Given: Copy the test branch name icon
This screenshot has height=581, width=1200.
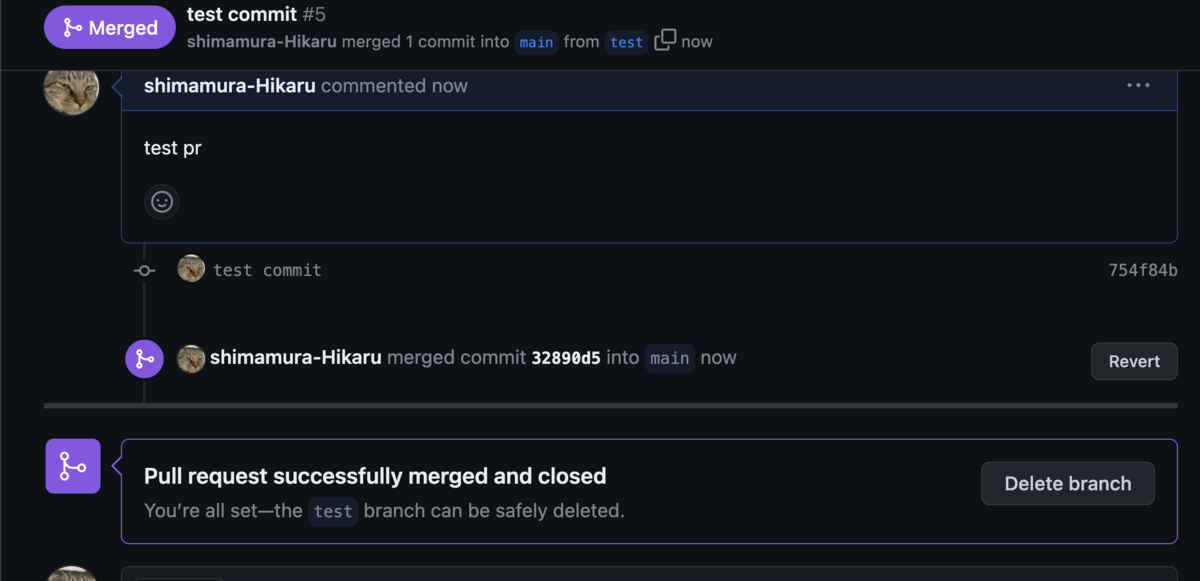Looking at the screenshot, I should click(665, 41).
